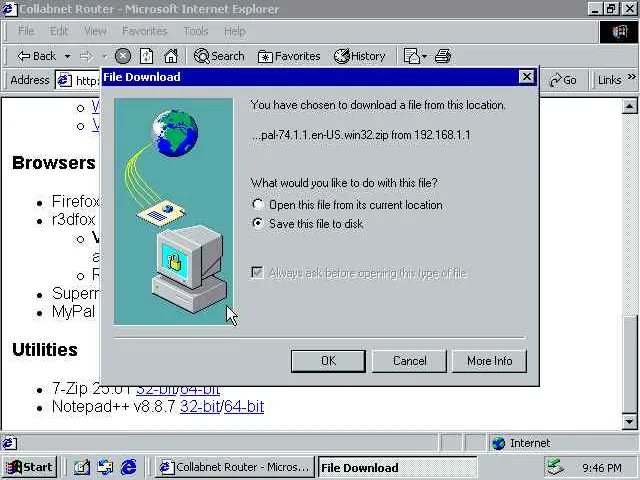
Task: Go to the Home page icon
Action: point(171,56)
